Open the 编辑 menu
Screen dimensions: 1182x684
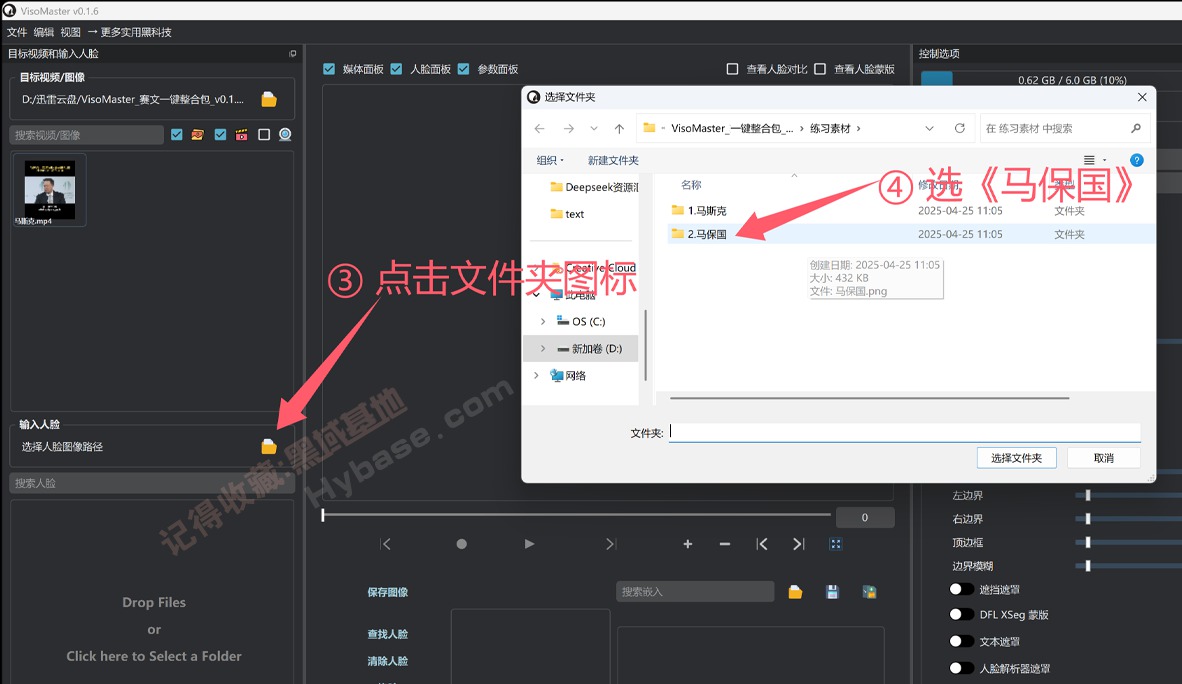click(44, 32)
